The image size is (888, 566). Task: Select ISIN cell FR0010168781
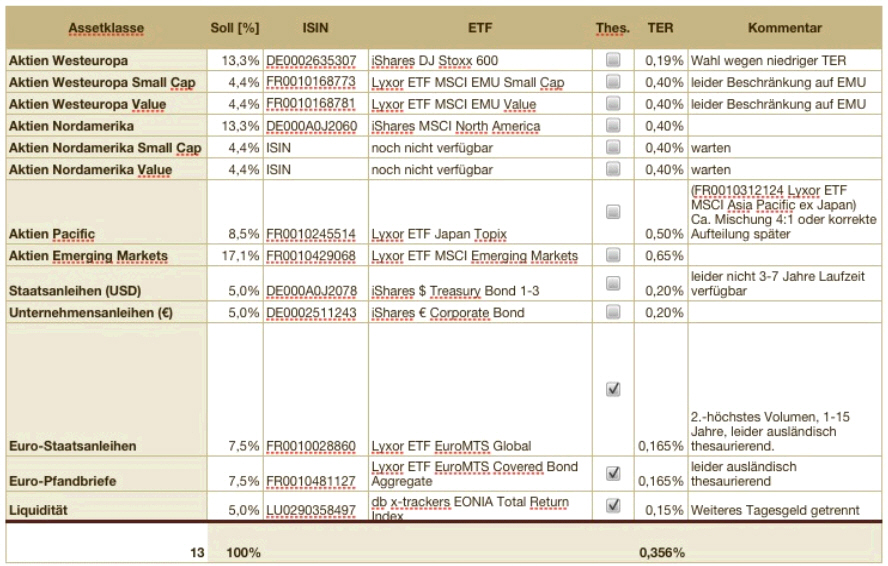tap(315, 104)
